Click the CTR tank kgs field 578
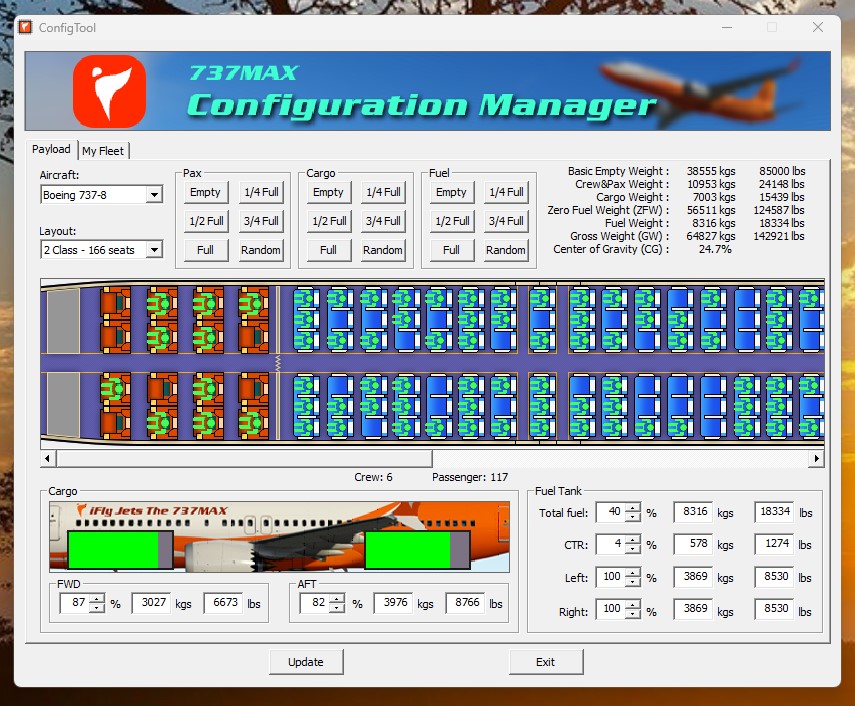This screenshot has height=706, width=855. coord(693,544)
